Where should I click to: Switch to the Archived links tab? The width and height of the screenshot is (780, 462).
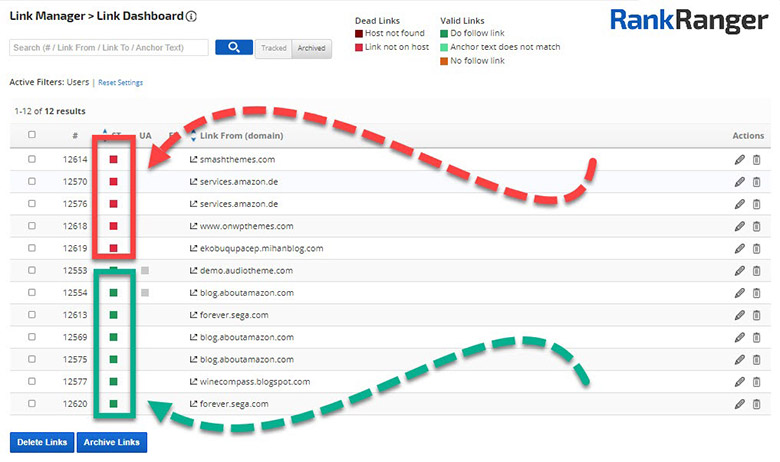[x=311, y=48]
